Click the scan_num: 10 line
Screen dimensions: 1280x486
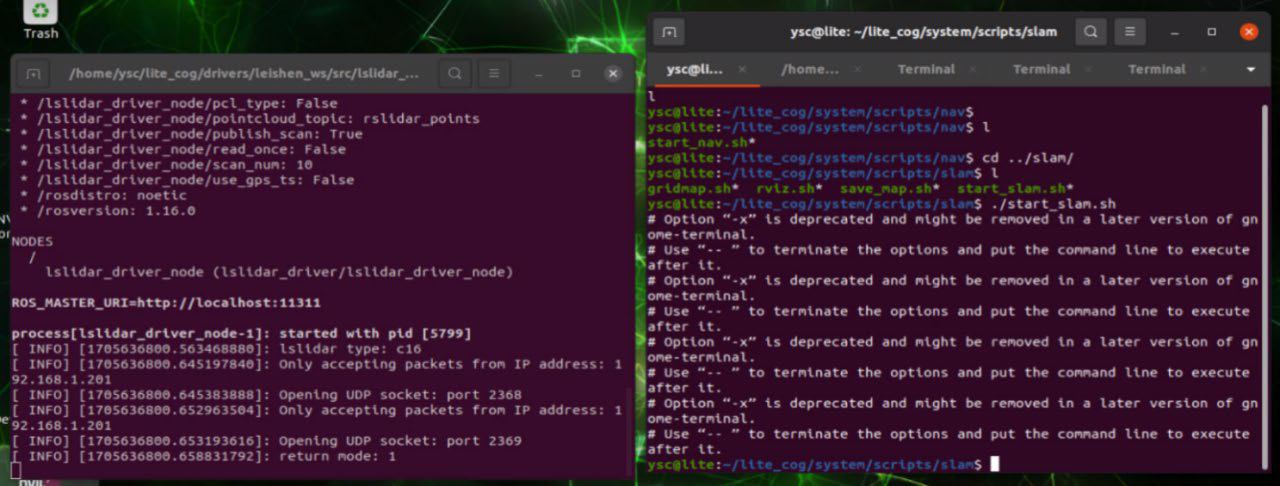click(166, 164)
